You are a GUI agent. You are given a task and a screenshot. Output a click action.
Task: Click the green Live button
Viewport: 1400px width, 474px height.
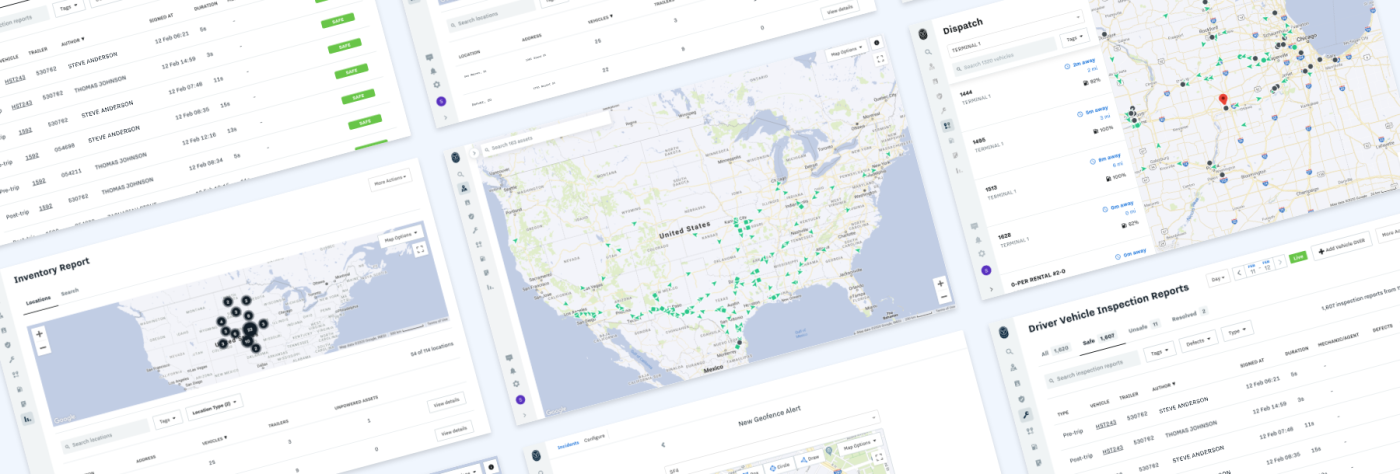tap(1297, 257)
